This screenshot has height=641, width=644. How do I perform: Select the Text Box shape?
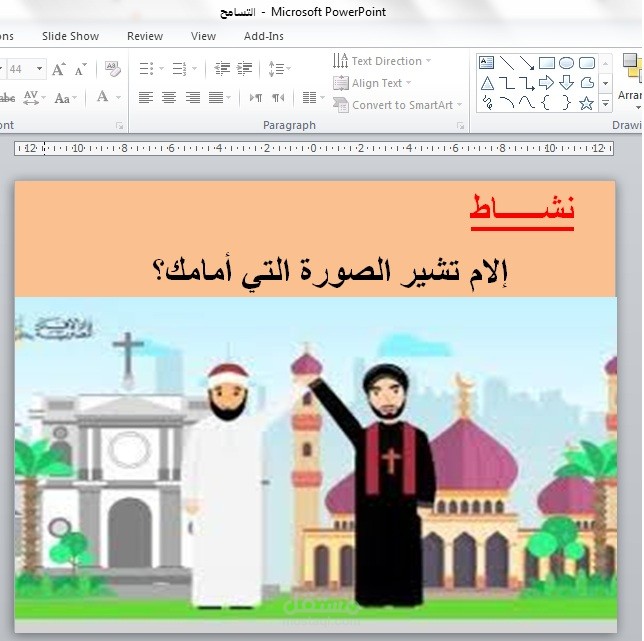coord(486,63)
